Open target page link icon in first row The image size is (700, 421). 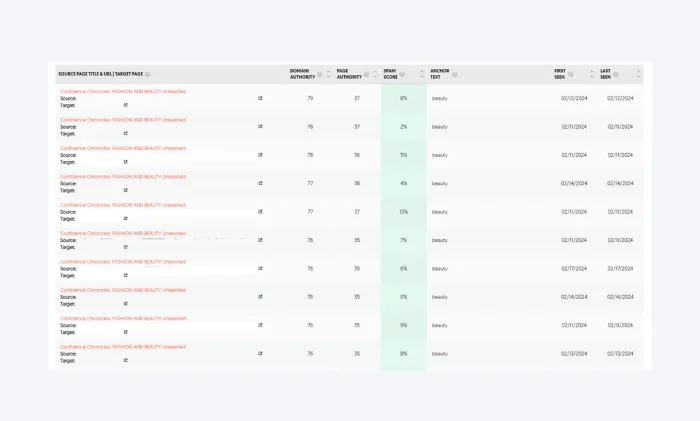(x=125, y=105)
